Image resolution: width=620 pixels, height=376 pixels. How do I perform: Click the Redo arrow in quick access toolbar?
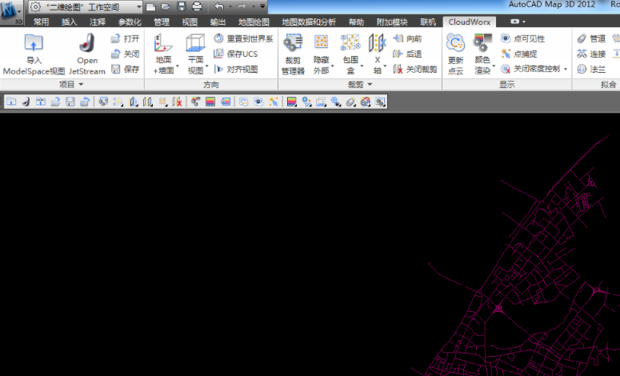(x=242, y=7)
